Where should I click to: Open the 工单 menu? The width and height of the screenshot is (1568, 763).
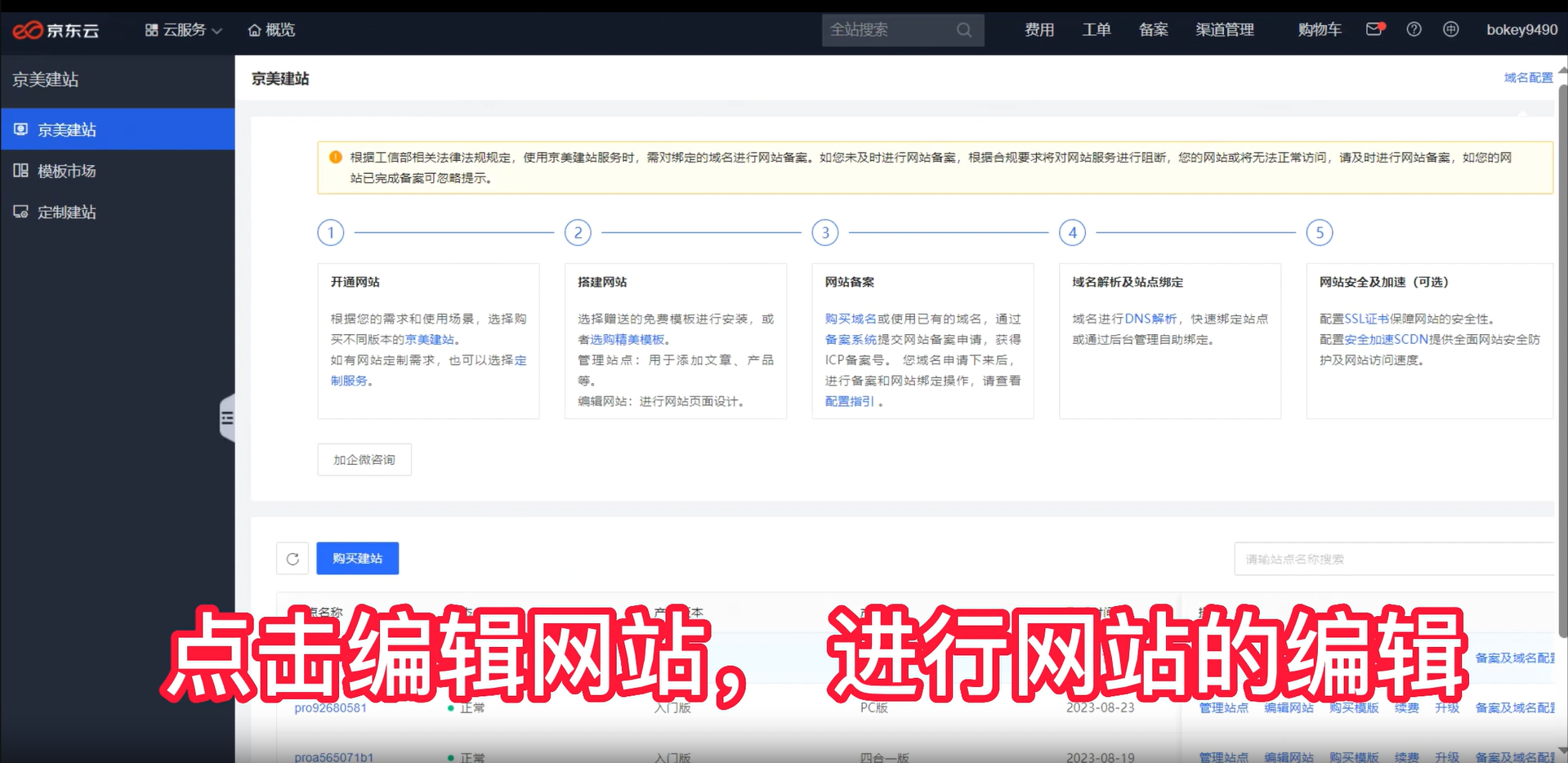[x=1097, y=30]
